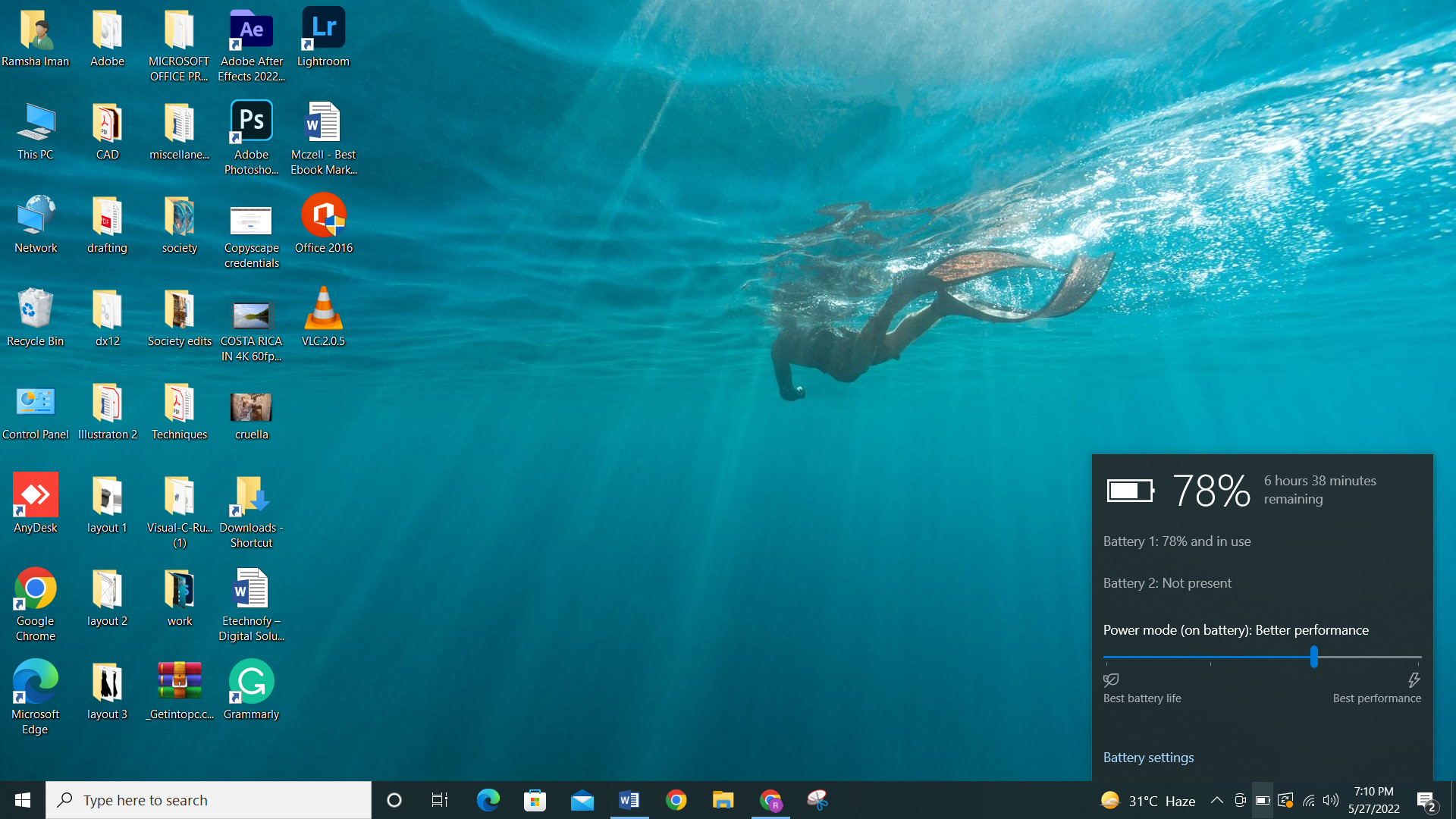
Task: Launch Adobe After Effects 2022 shortcut
Action: pyautogui.click(x=252, y=45)
